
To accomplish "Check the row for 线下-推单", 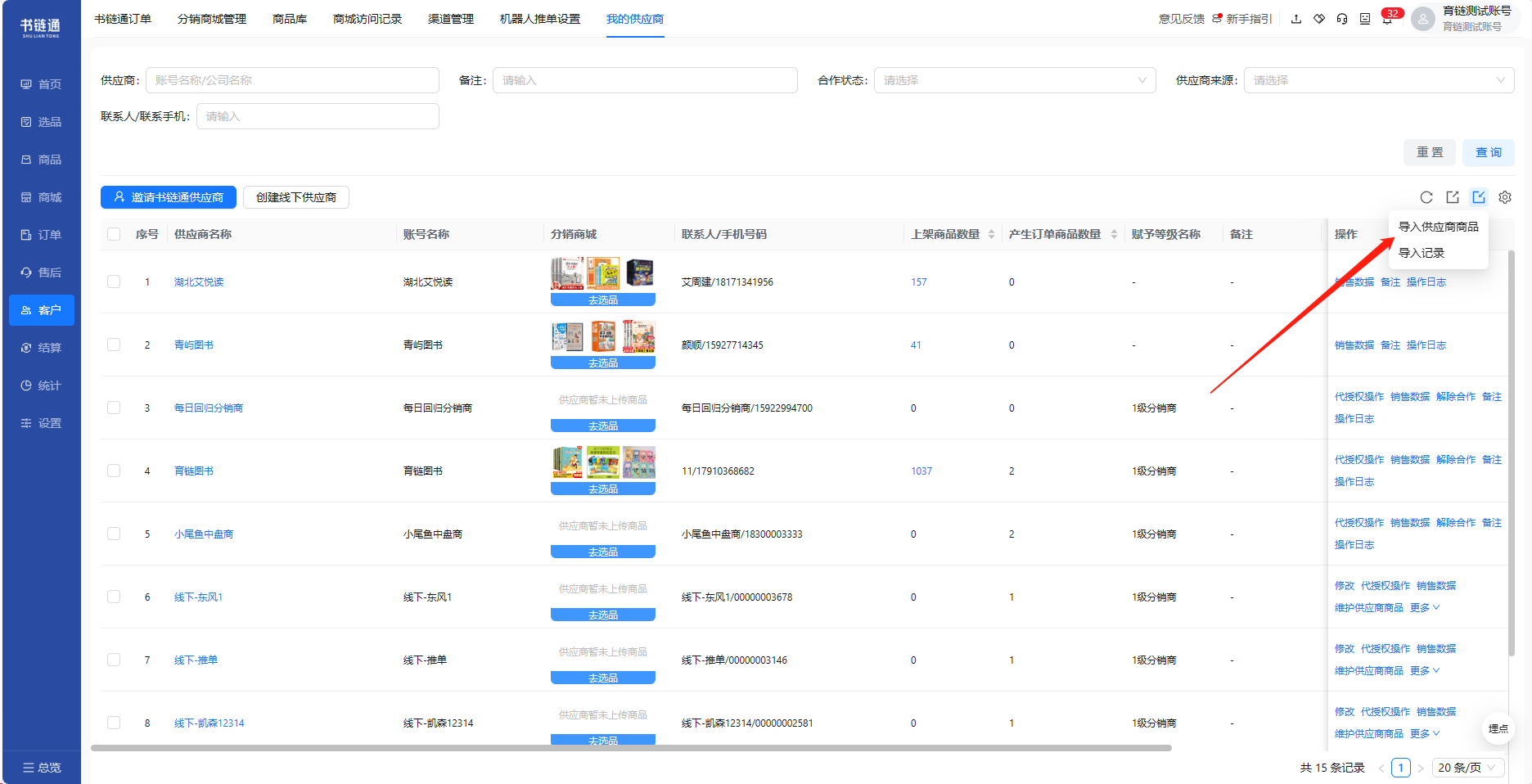I will click(114, 660).
